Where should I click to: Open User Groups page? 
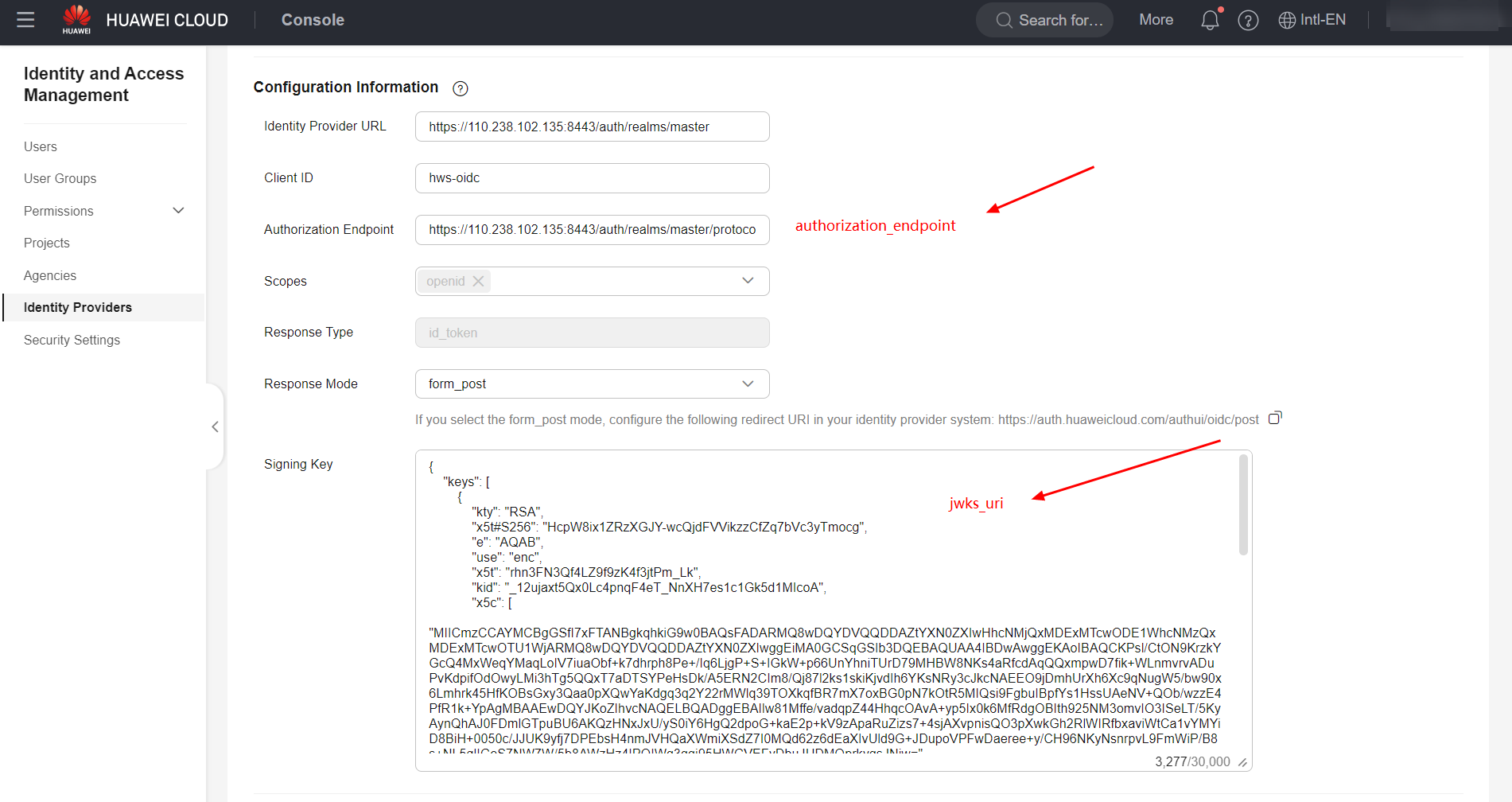60,178
